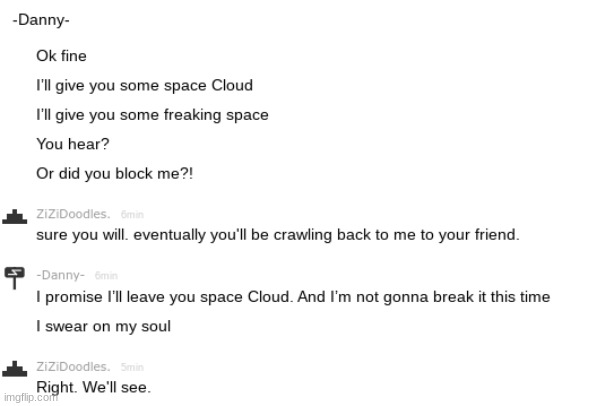
Task: Click ZiZiDoodles avatar beside 'Right. We'll see.'
Action: click(x=14, y=369)
